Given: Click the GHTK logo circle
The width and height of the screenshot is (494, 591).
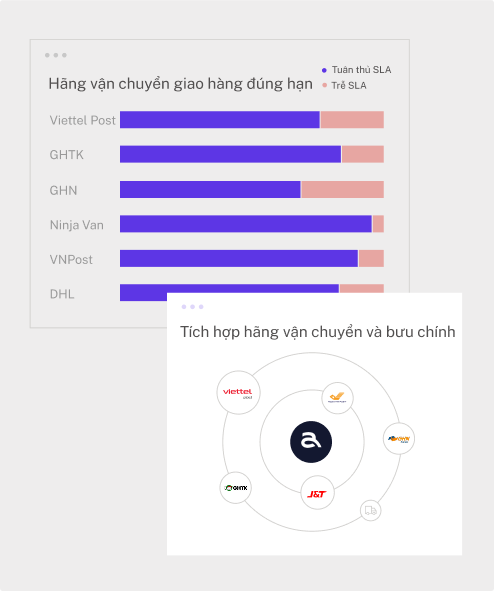Looking at the screenshot, I should tap(236, 488).
